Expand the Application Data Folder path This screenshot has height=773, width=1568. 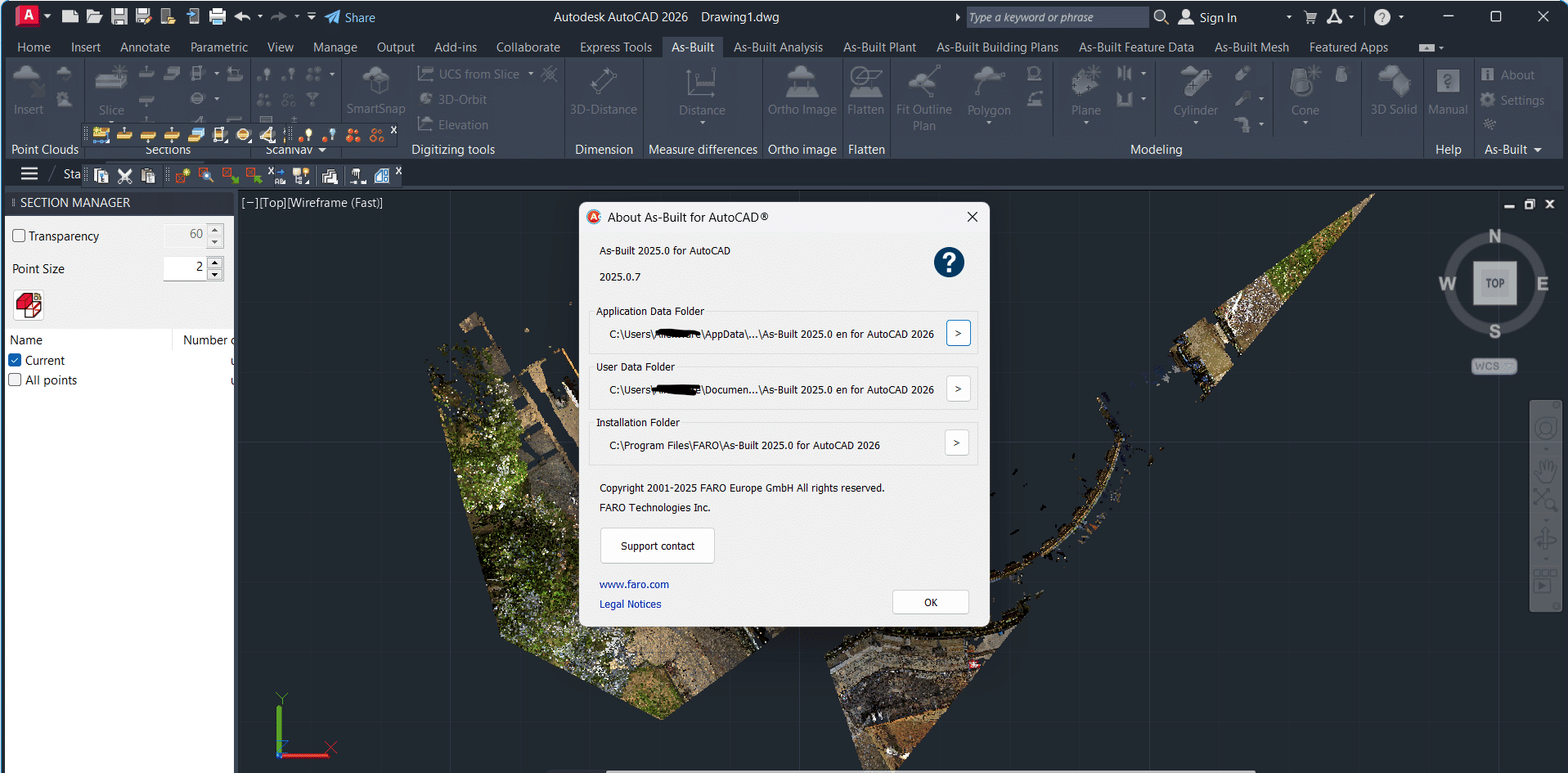pyautogui.click(x=958, y=333)
